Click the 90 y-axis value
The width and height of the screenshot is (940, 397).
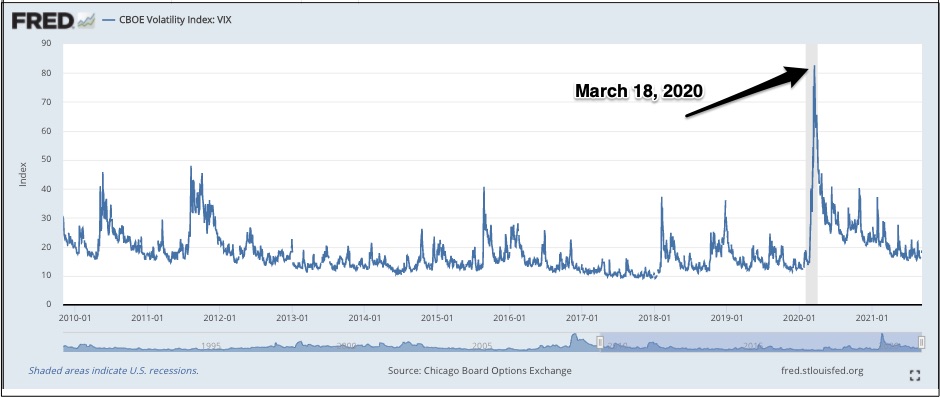[46, 44]
